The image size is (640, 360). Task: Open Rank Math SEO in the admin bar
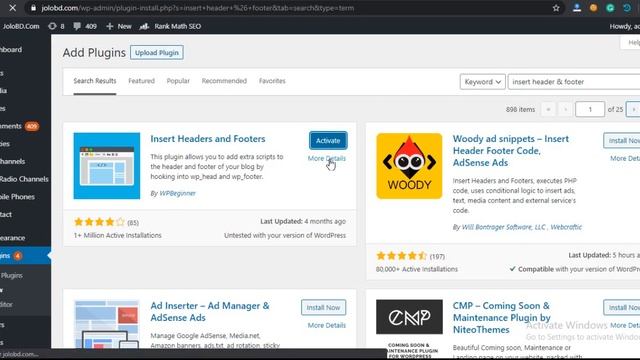(170, 26)
